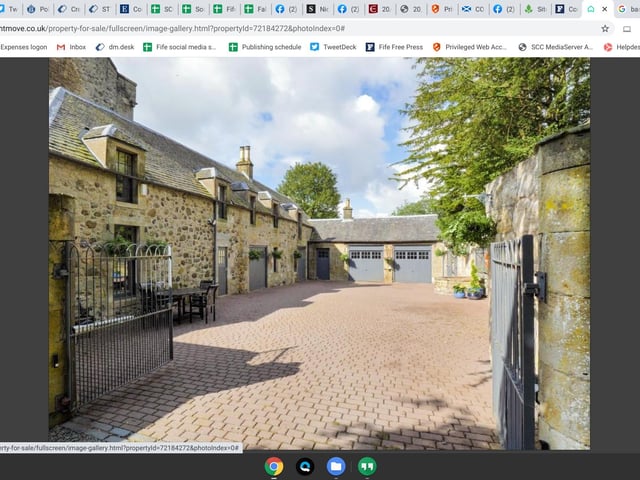Click the Gmail icon in bookmarks bar
The image size is (640, 480).
coord(61,47)
